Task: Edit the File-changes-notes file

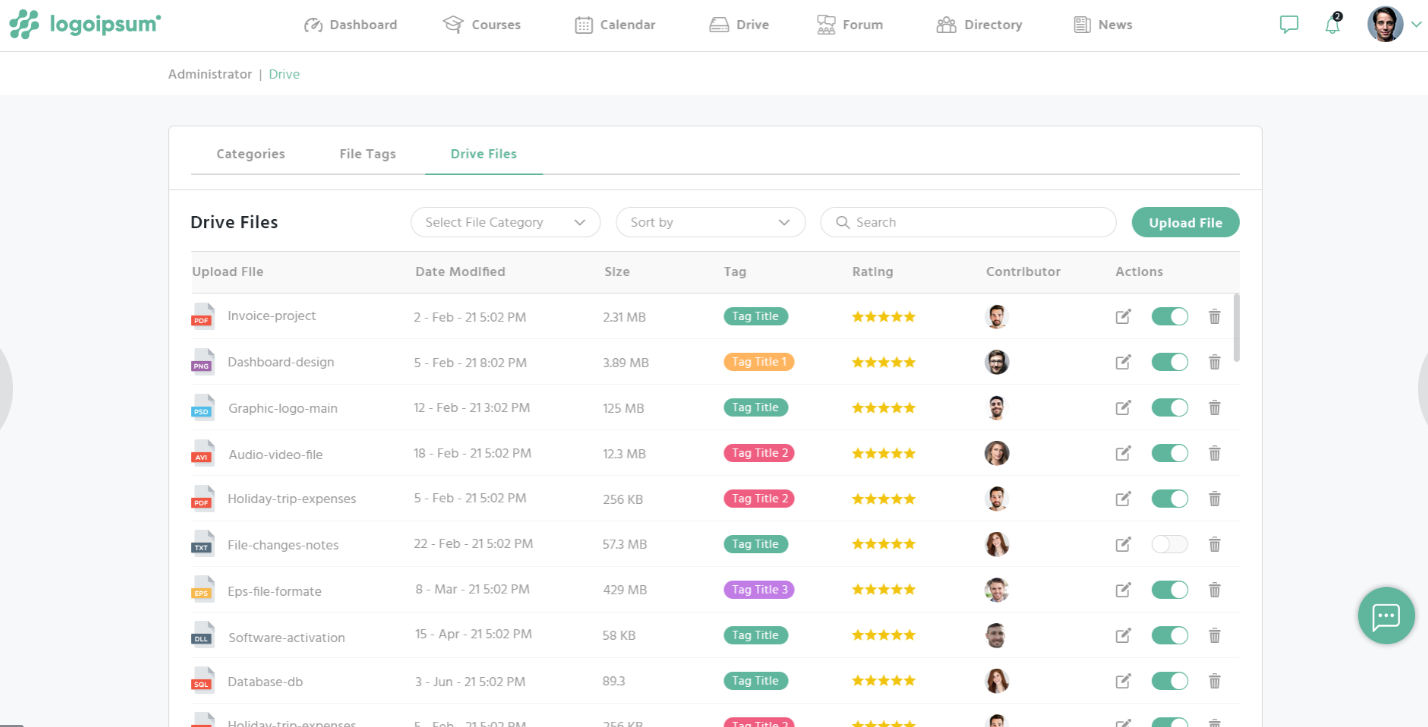Action: coord(1123,544)
